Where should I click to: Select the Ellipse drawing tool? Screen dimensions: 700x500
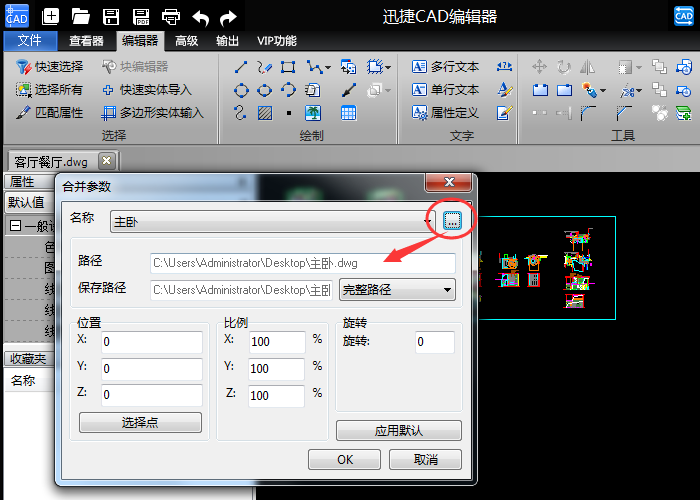tap(264, 90)
